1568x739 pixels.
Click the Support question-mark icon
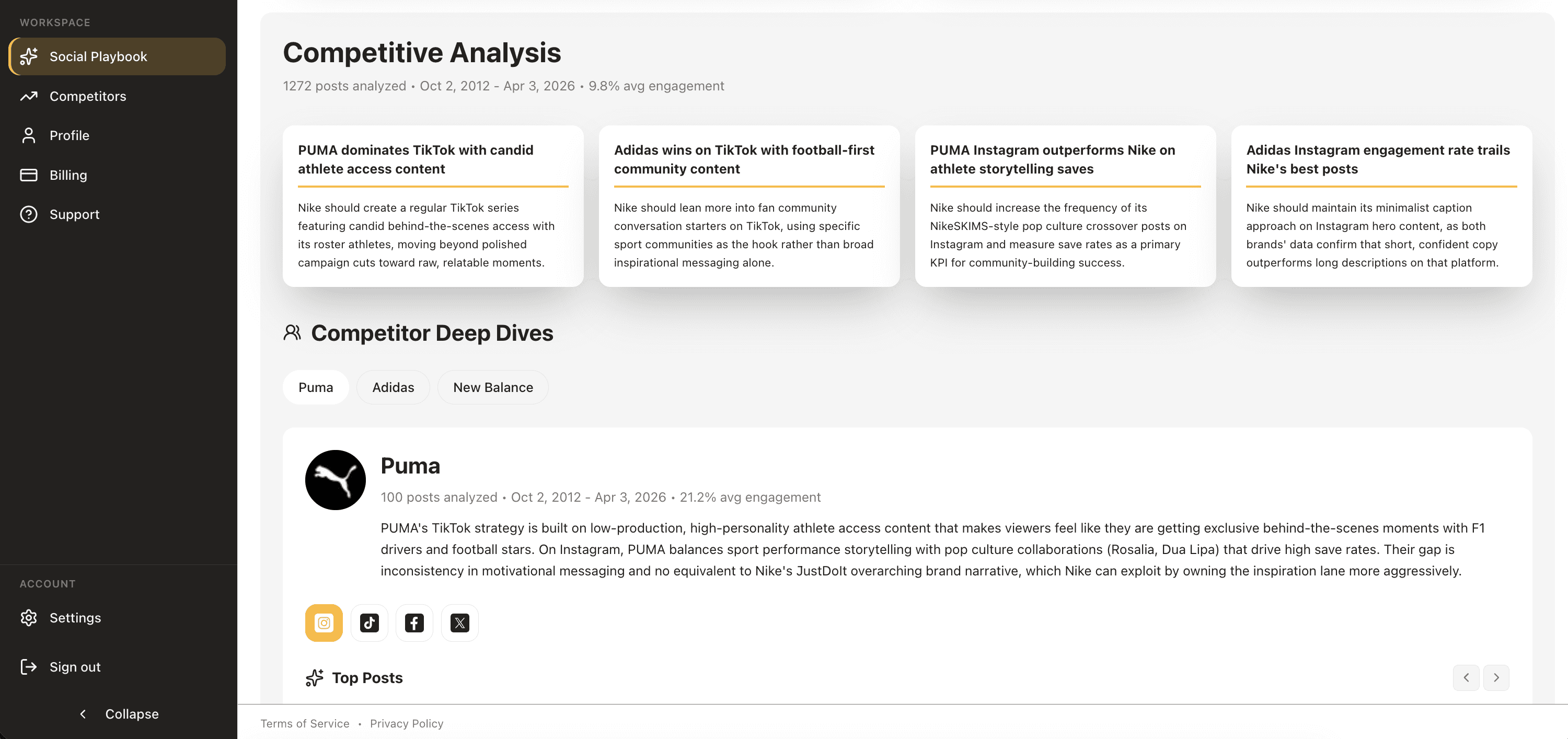tap(29, 214)
